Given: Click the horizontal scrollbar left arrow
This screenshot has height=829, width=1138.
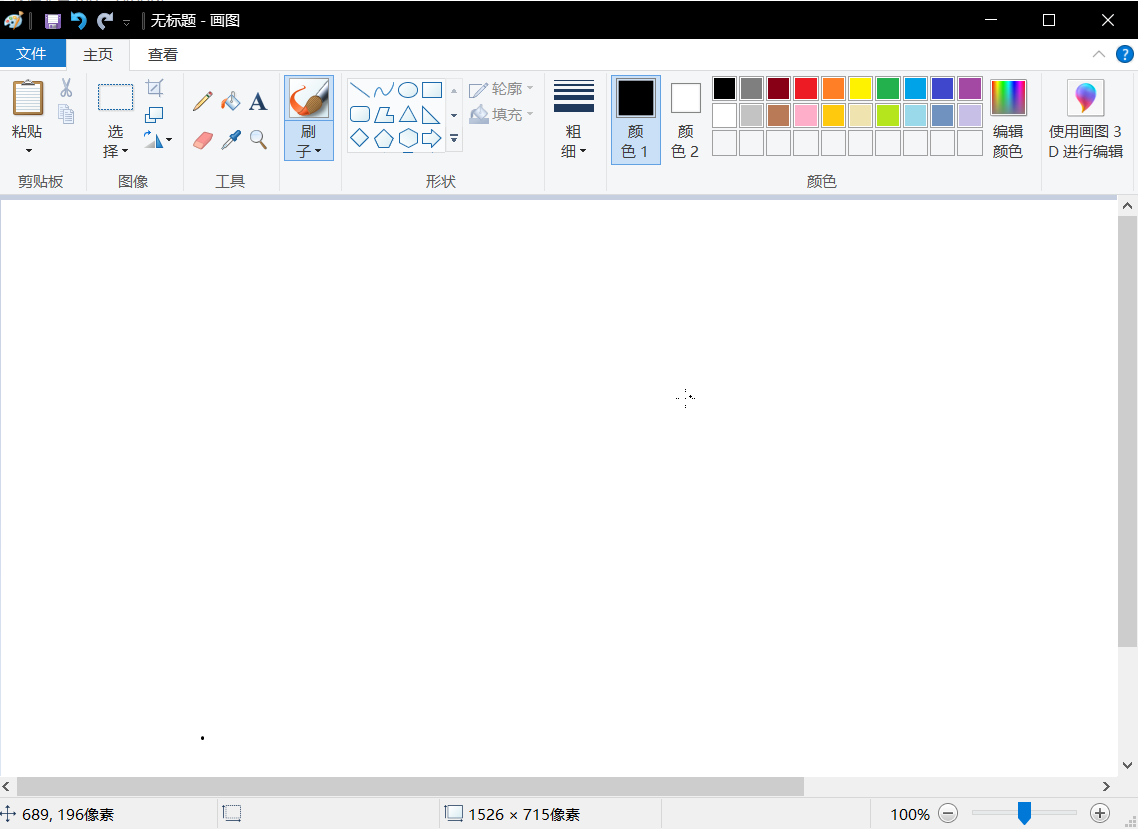Looking at the screenshot, I should (7, 786).
